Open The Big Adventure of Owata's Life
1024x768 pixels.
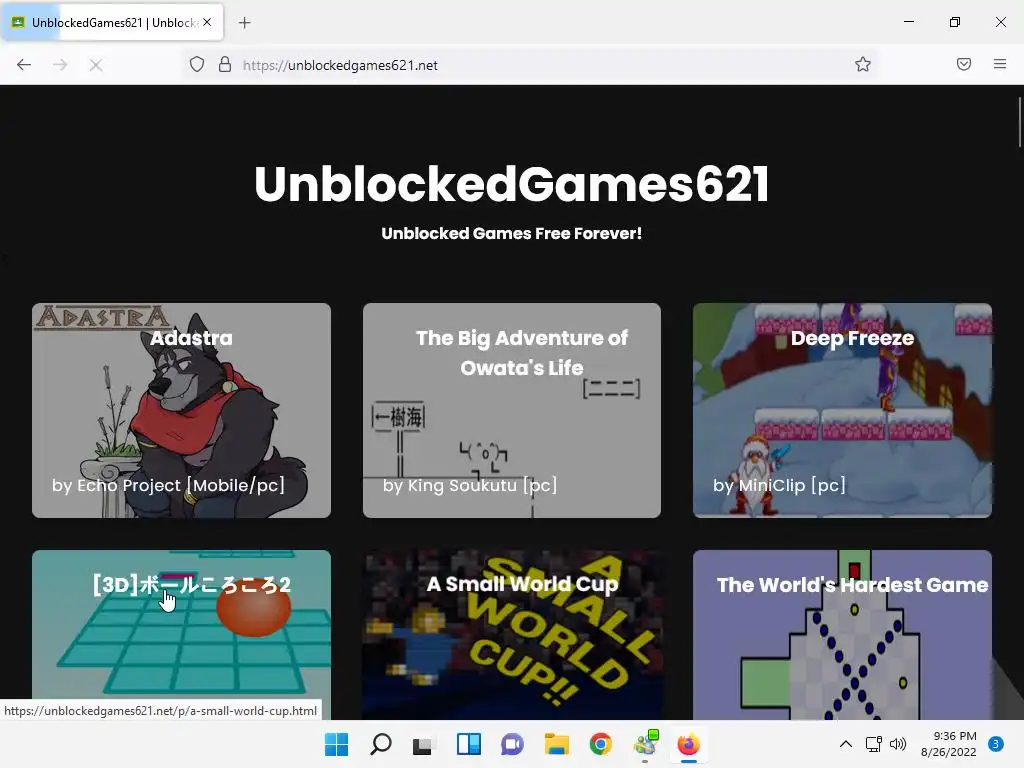[512, 410]
